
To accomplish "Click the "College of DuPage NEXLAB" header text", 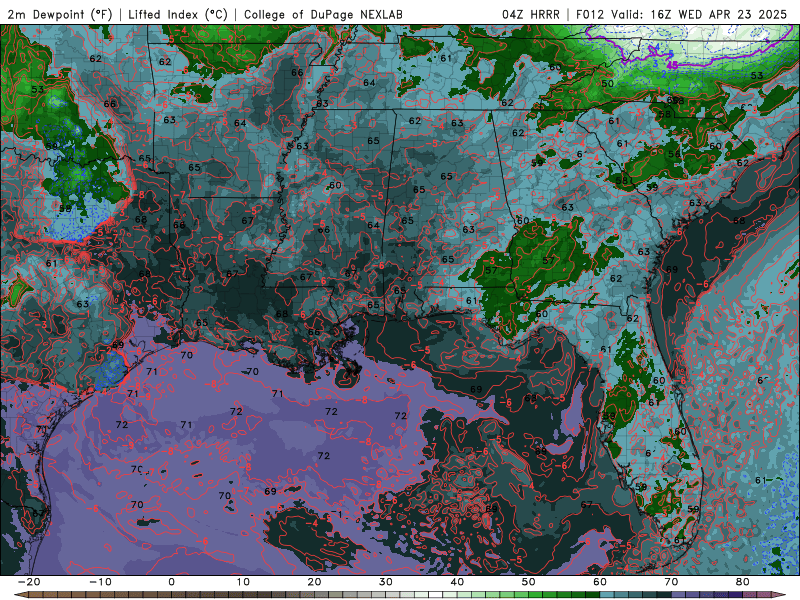I will pos(323,14).
